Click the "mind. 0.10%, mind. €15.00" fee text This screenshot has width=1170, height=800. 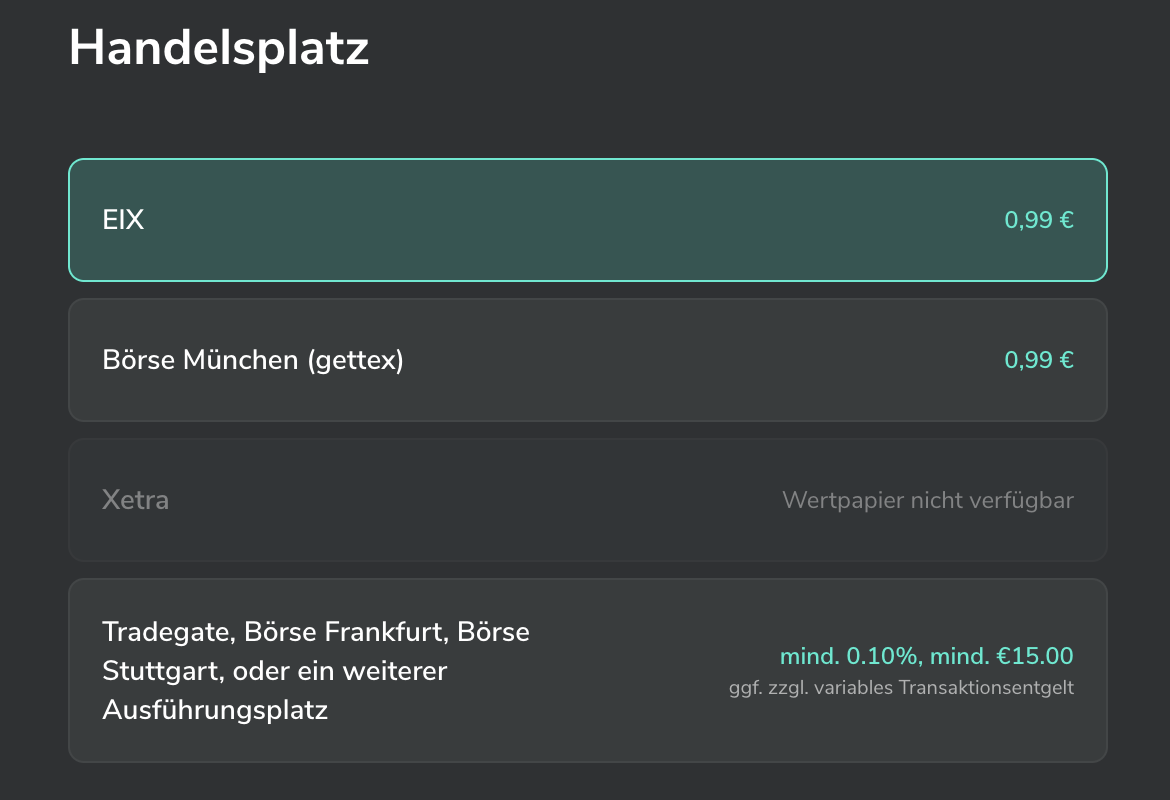(x=926, y=657)
